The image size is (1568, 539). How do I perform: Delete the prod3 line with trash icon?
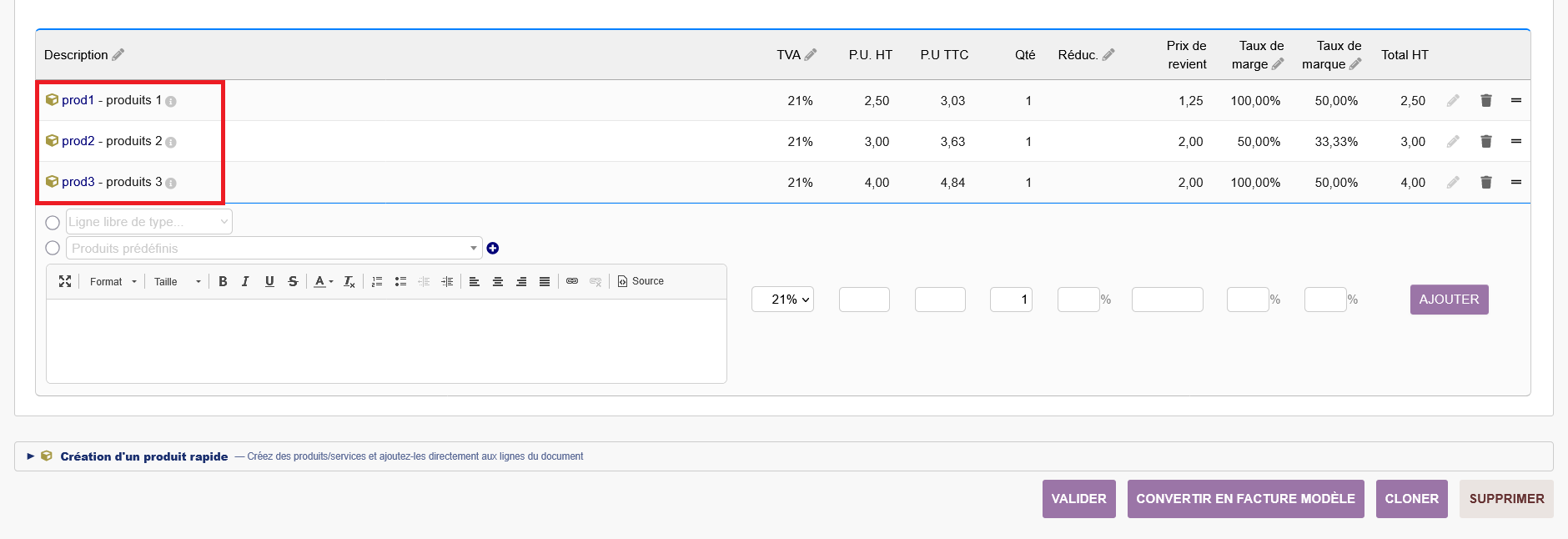(x=1486, y=182)
